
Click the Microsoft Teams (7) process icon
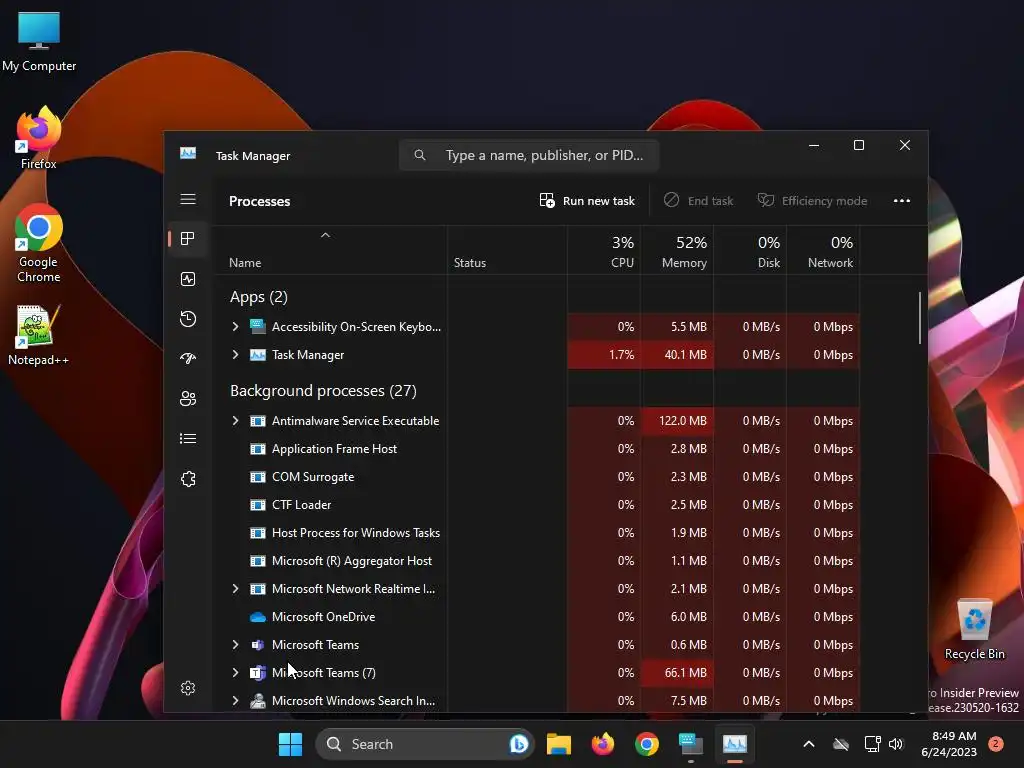point(258,673)
